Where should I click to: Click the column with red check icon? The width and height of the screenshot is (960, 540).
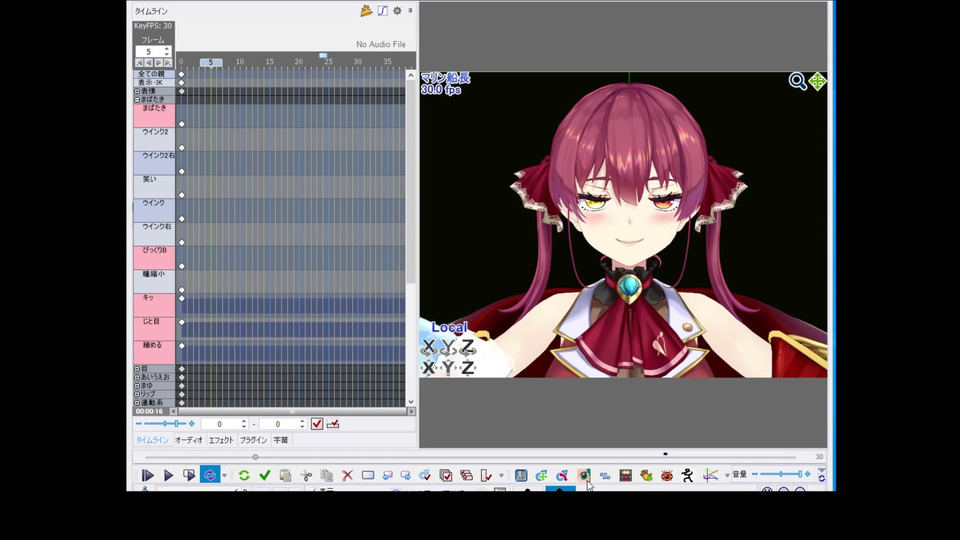[x=486, y=475]
